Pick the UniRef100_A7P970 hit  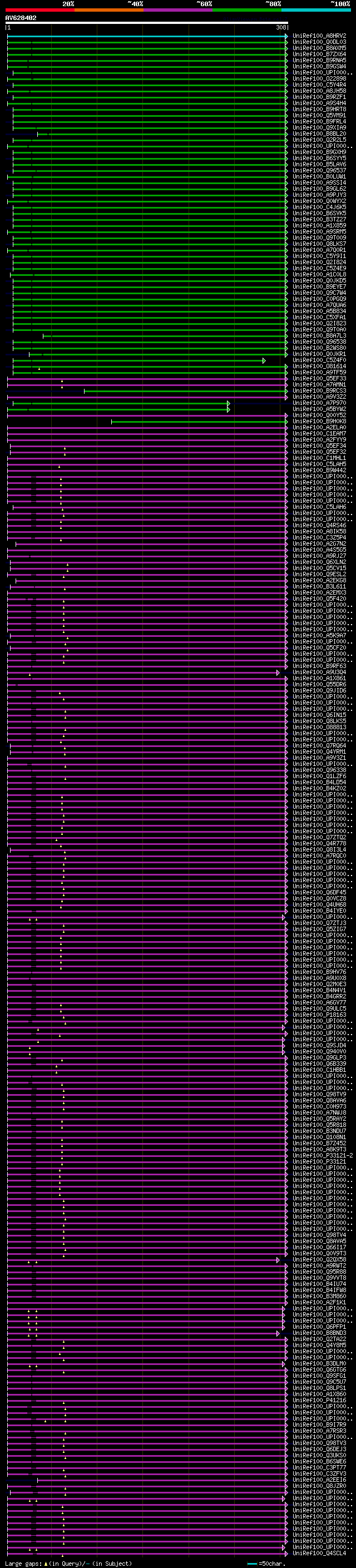319,403
